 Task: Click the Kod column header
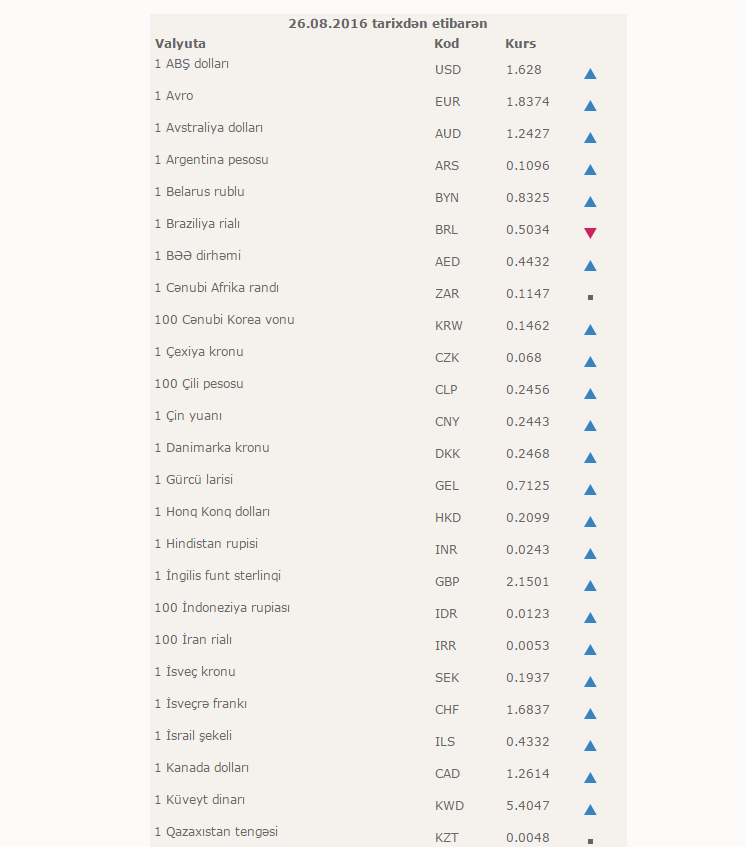[x=446, y=44]
